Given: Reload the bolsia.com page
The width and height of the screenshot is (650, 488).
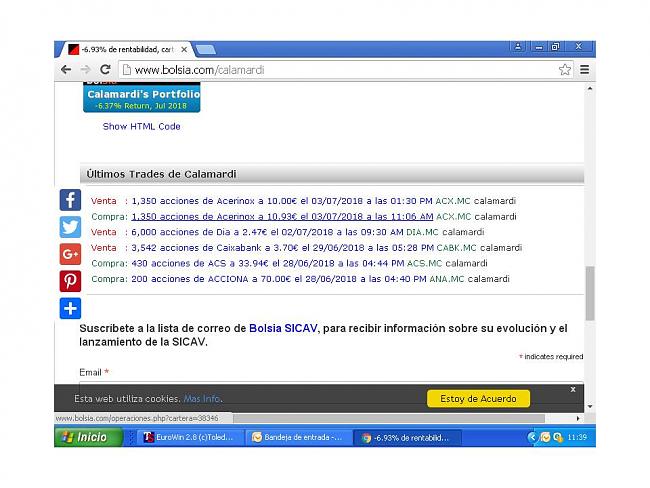Looking at the screenshot, I should click(105, 70).
